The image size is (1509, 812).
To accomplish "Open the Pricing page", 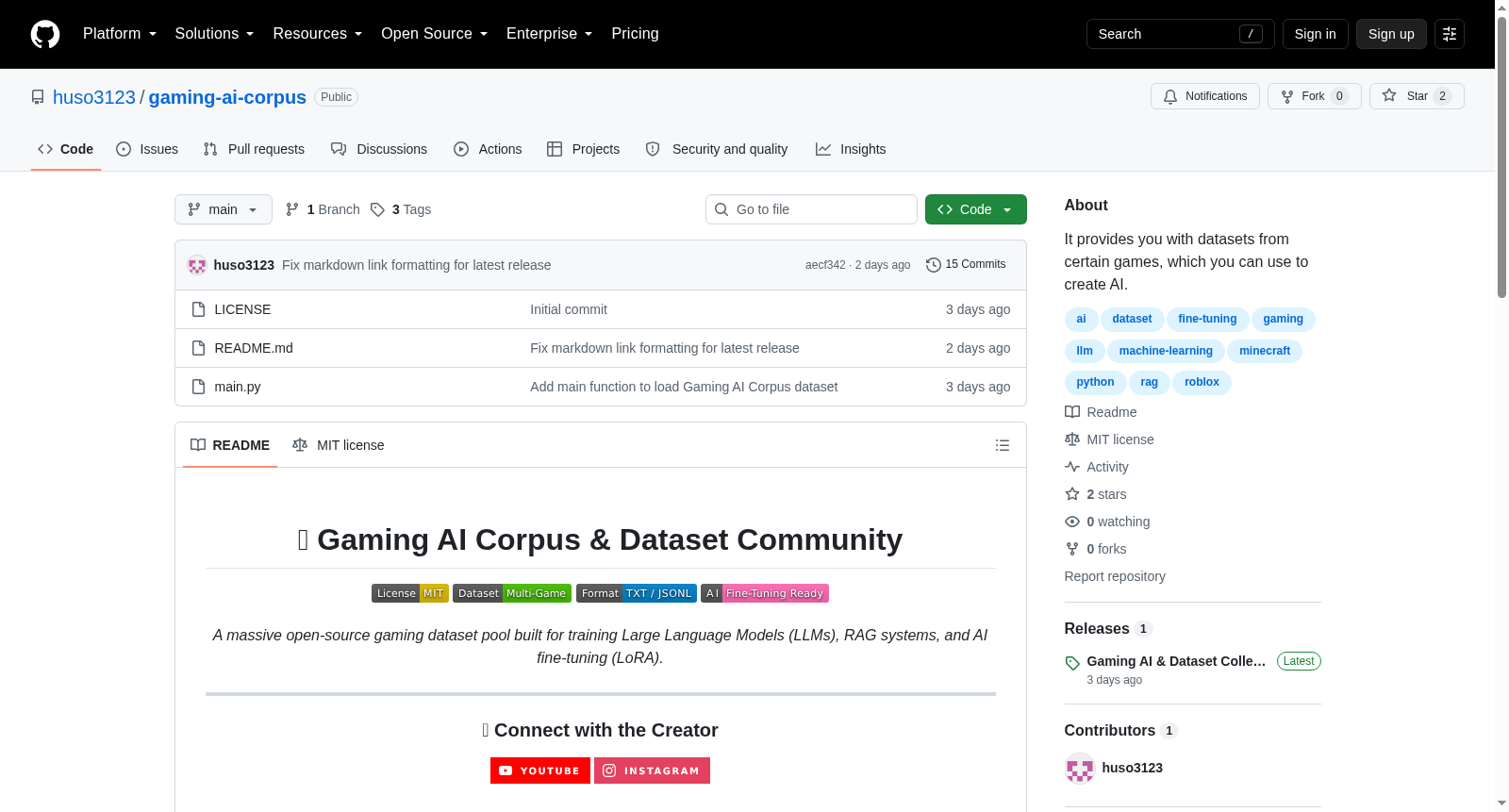I will tap(635, 34).
